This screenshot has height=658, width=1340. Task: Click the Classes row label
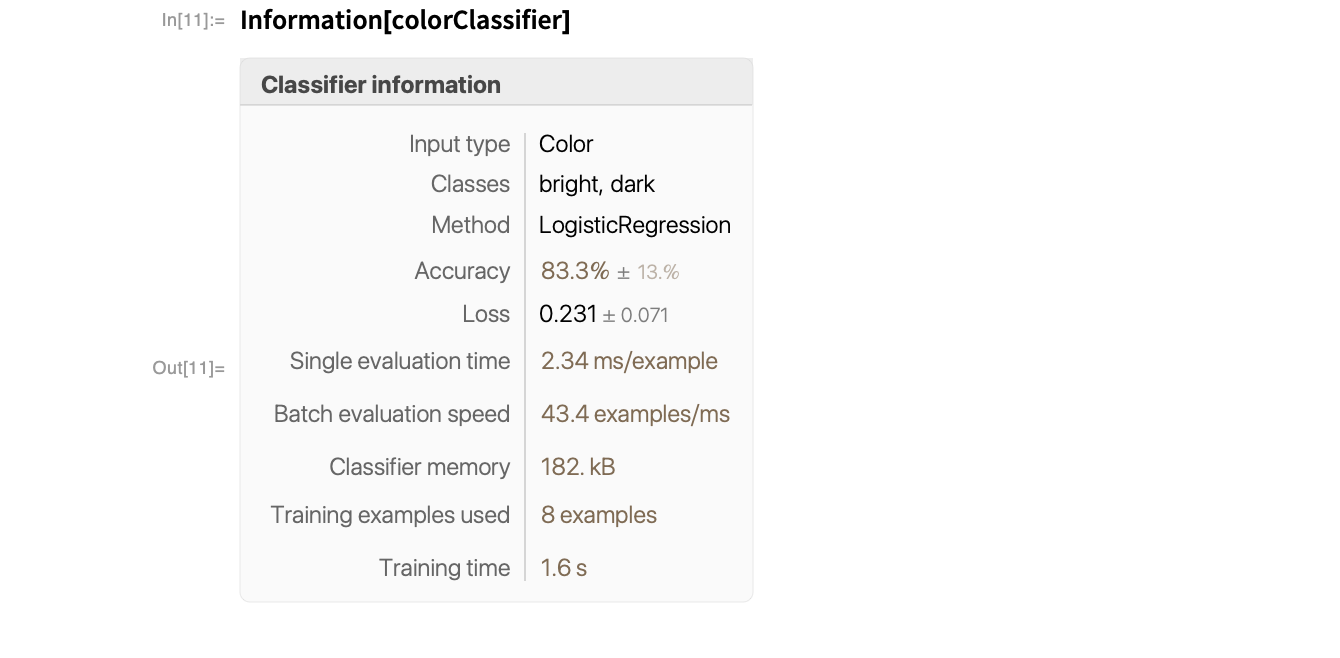coord(470,184)
